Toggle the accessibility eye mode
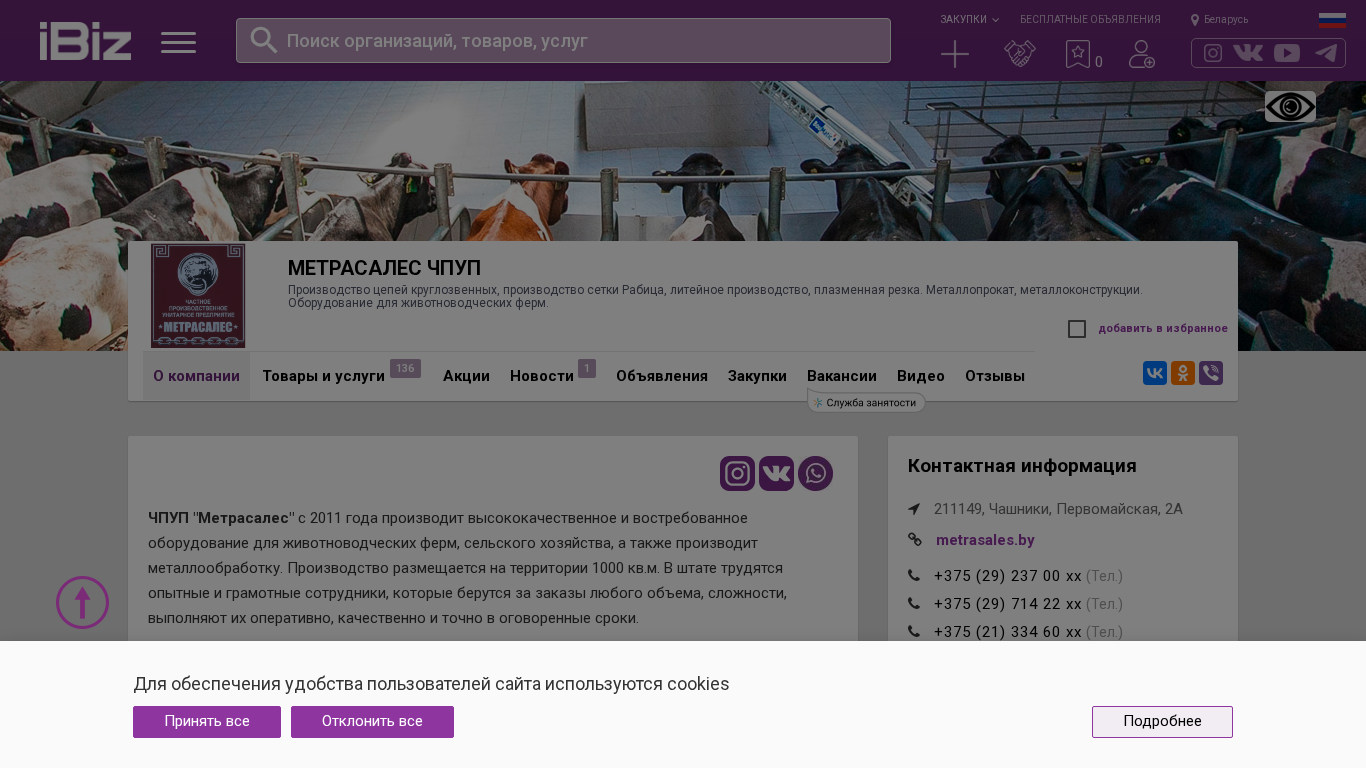The height and width of the screenshot is (768, 1366). [1290, 106]
